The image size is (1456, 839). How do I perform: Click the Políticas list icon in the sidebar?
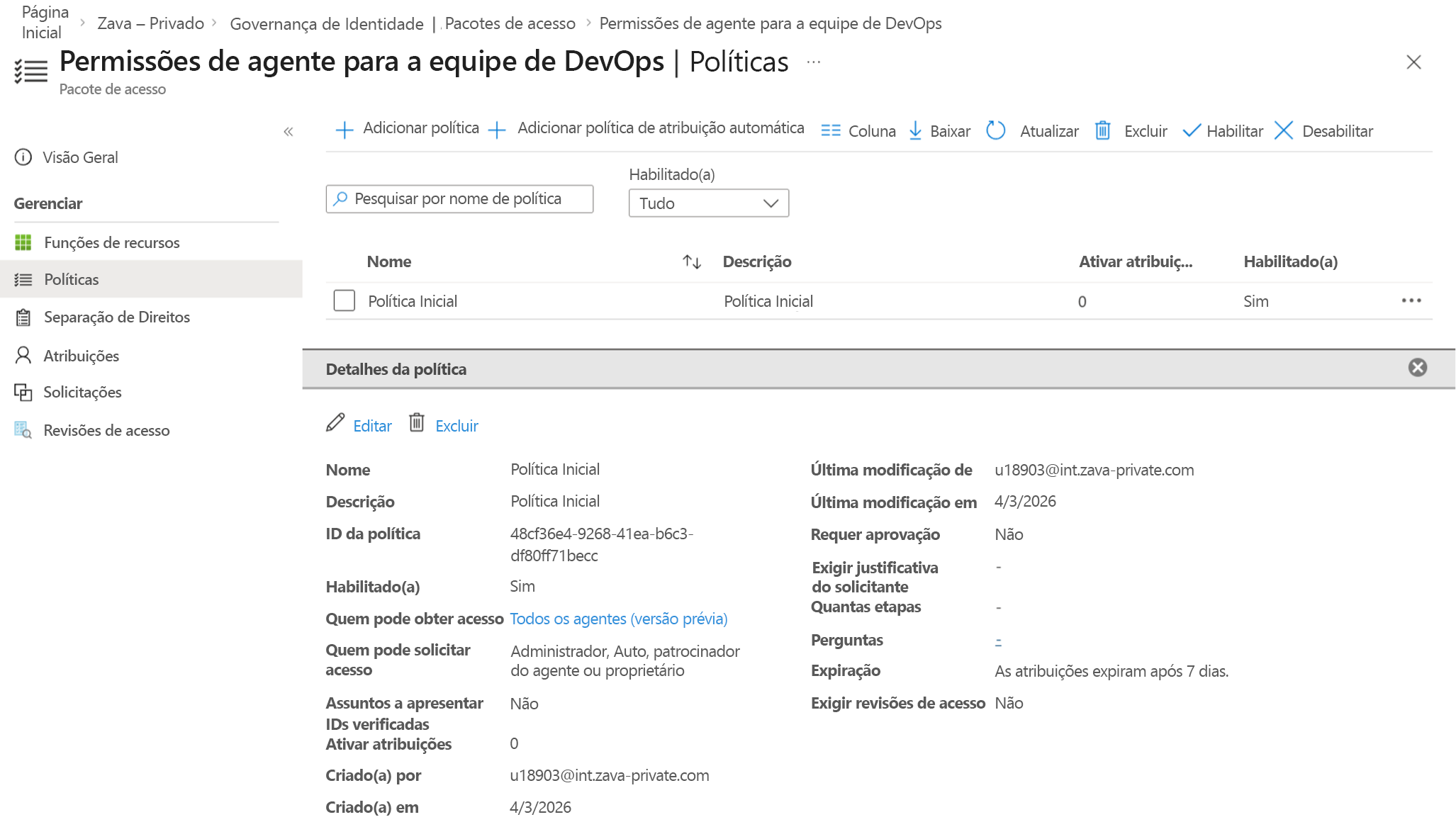tap(23, 280)
